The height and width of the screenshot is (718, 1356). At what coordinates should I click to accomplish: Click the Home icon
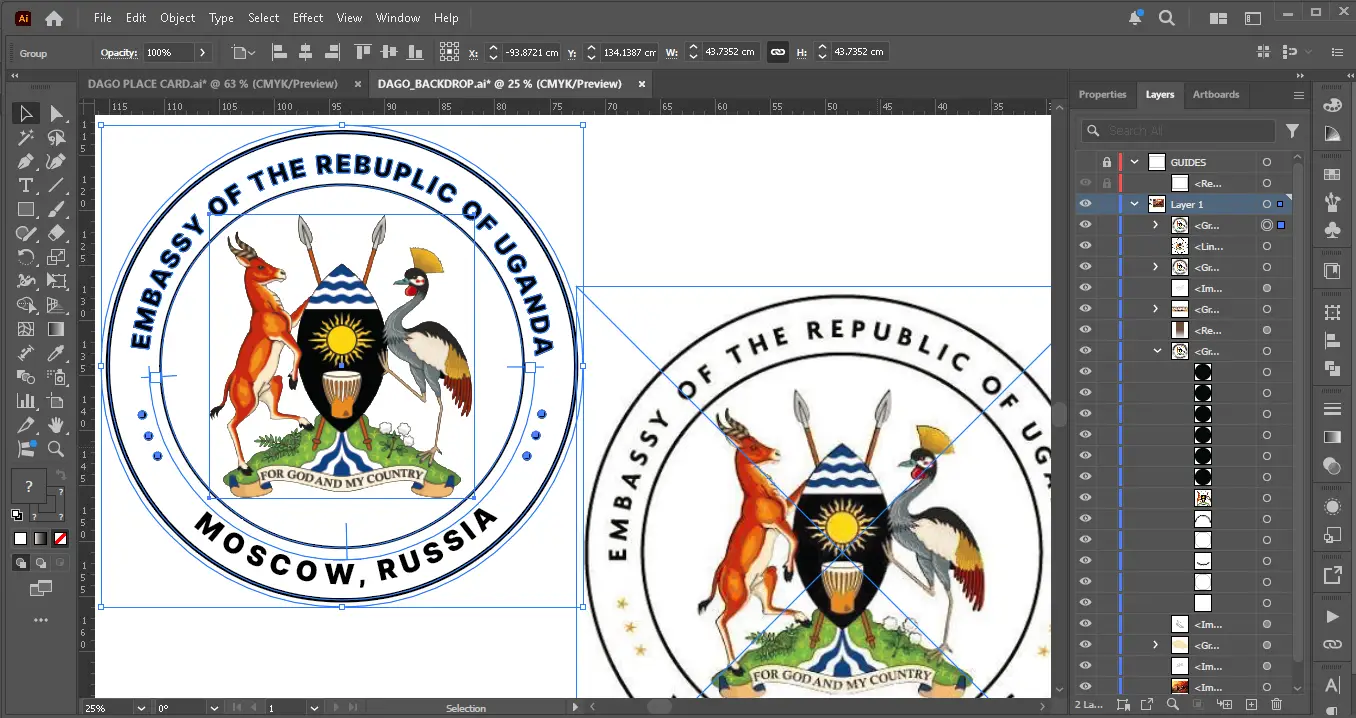(54, 18)
